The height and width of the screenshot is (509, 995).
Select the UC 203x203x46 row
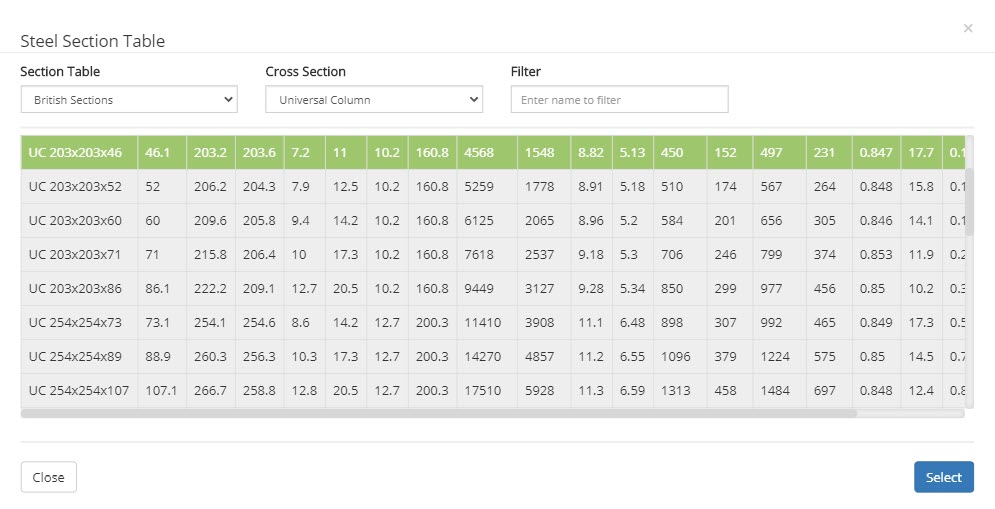click(75, 153)
